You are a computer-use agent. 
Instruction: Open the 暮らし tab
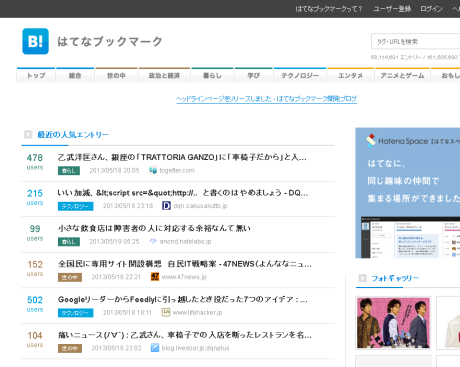[x=212, y=76]
